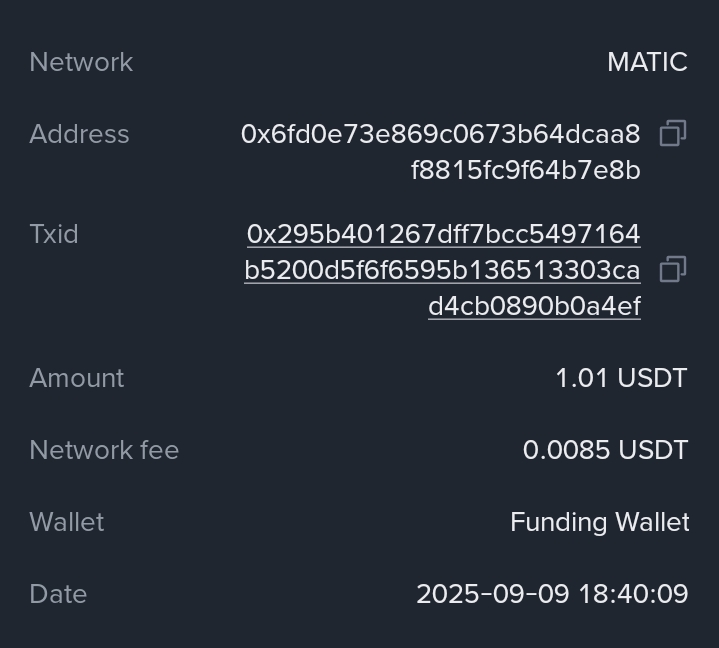This screenshot has width=719, height=648.
Task: Select the 0.0085 USDT fee value
Action: (x=605, y=450)
